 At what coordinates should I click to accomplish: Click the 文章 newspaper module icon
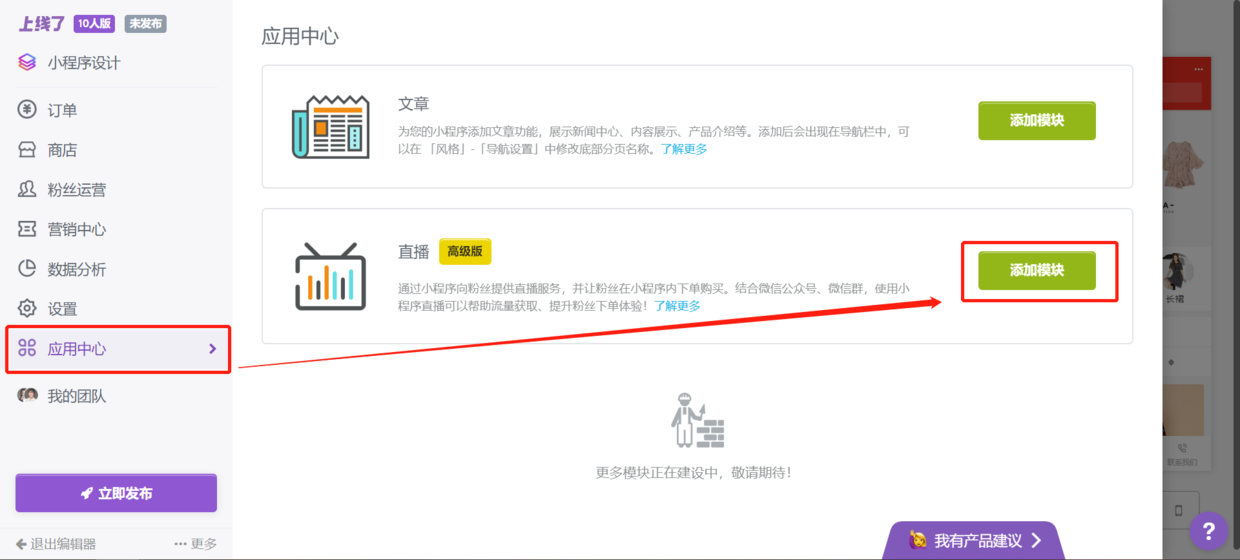[330, 126]
